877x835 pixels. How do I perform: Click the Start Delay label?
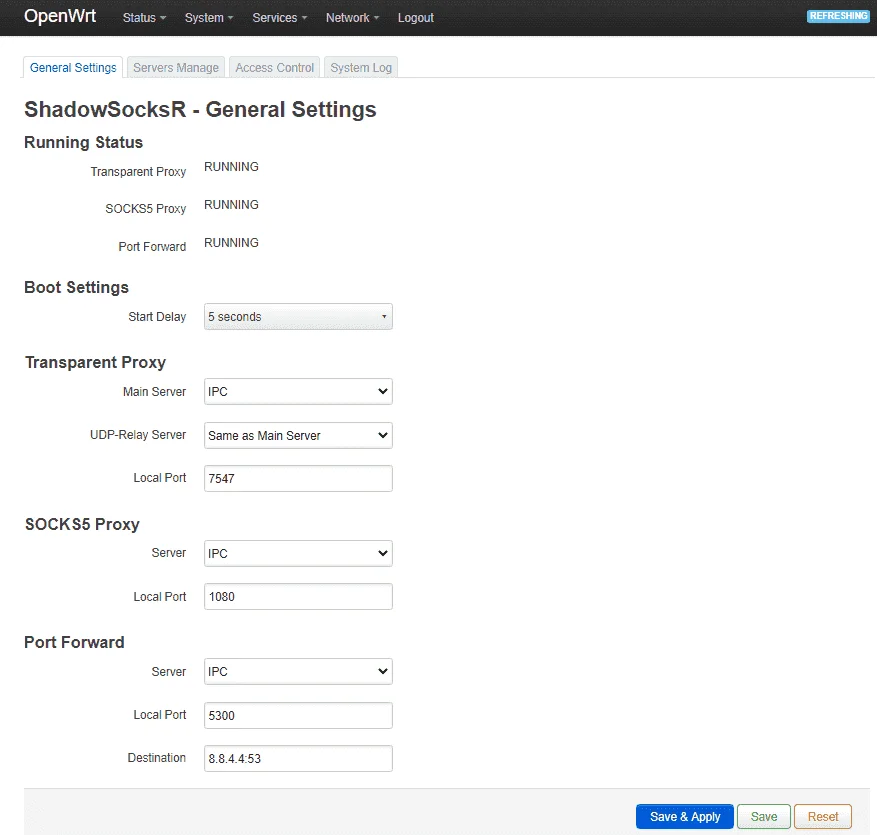(x=157, y=317)
